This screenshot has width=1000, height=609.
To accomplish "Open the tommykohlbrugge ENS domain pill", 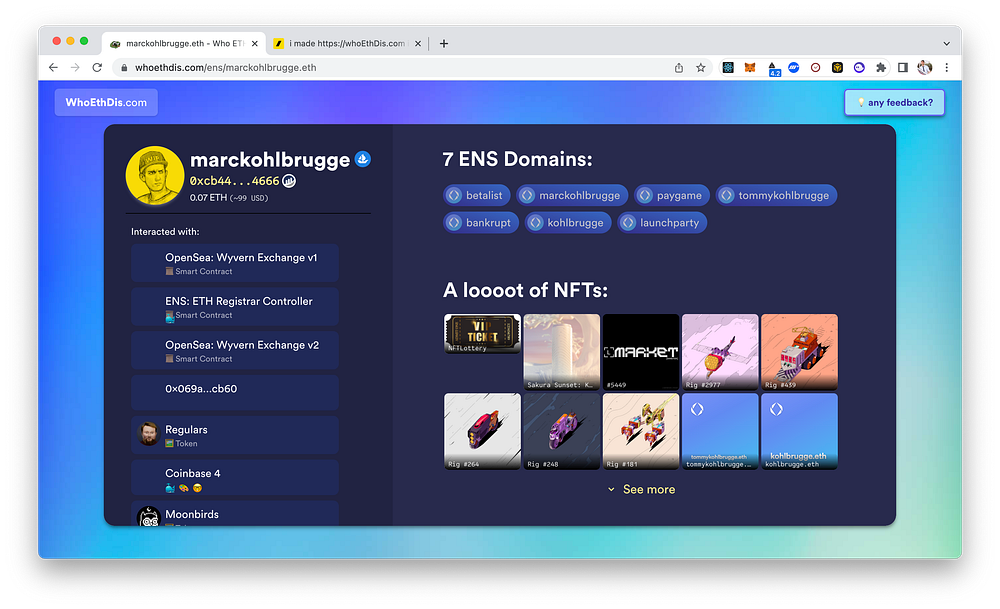I will (x=776, y=195).
